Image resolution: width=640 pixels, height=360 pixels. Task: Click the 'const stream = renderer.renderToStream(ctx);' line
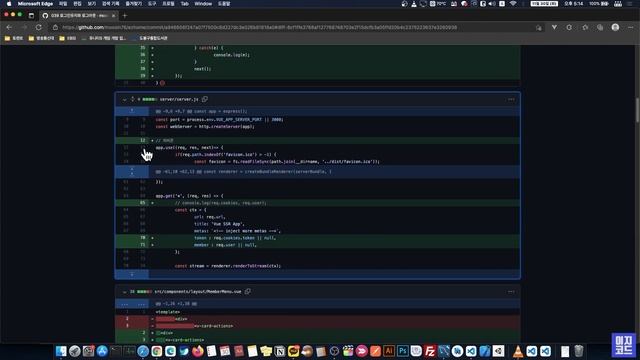coord(228,266)
